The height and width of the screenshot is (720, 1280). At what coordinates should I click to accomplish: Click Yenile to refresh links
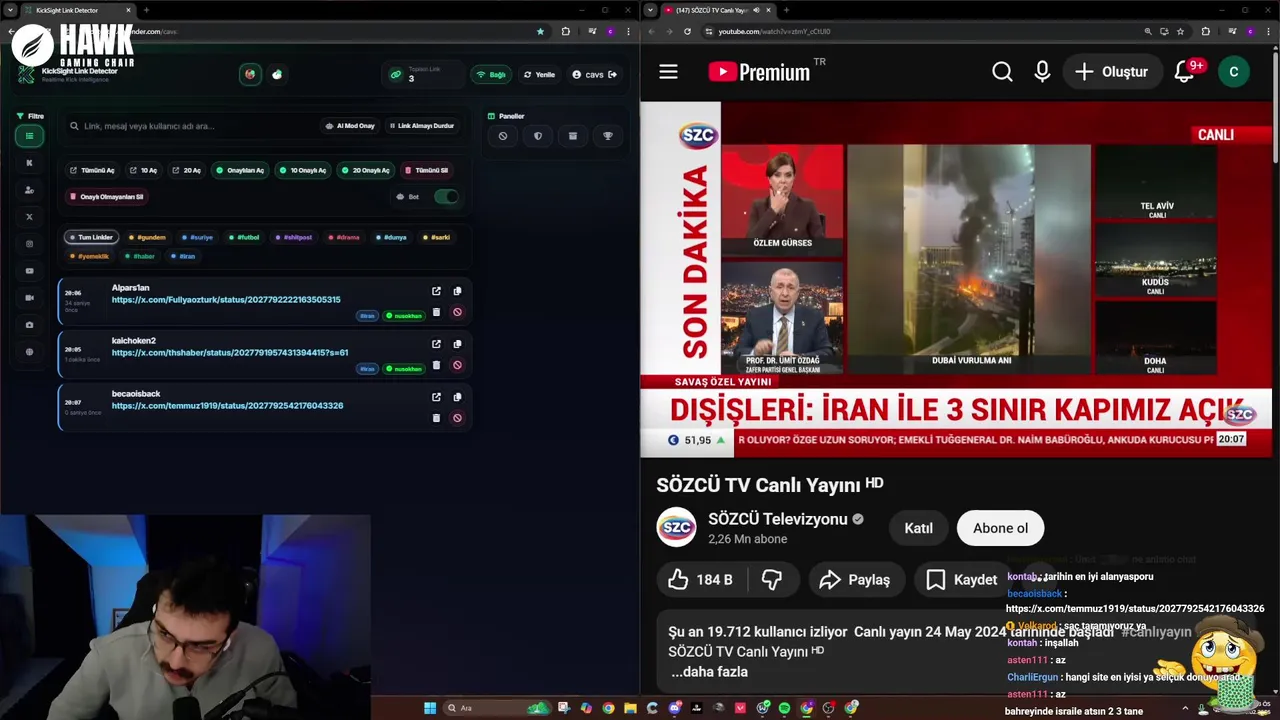[x=540, y=74]
